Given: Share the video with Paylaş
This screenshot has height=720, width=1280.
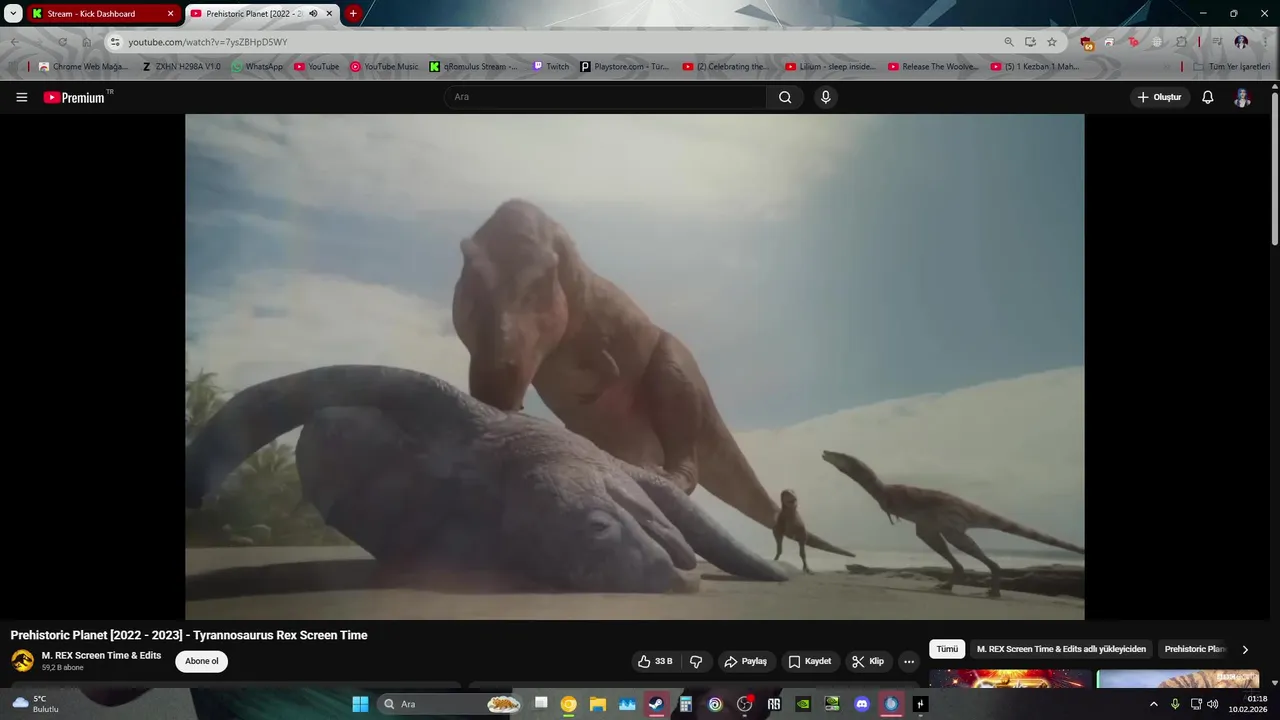Looking at the screenshot, I should pos(745,661).
